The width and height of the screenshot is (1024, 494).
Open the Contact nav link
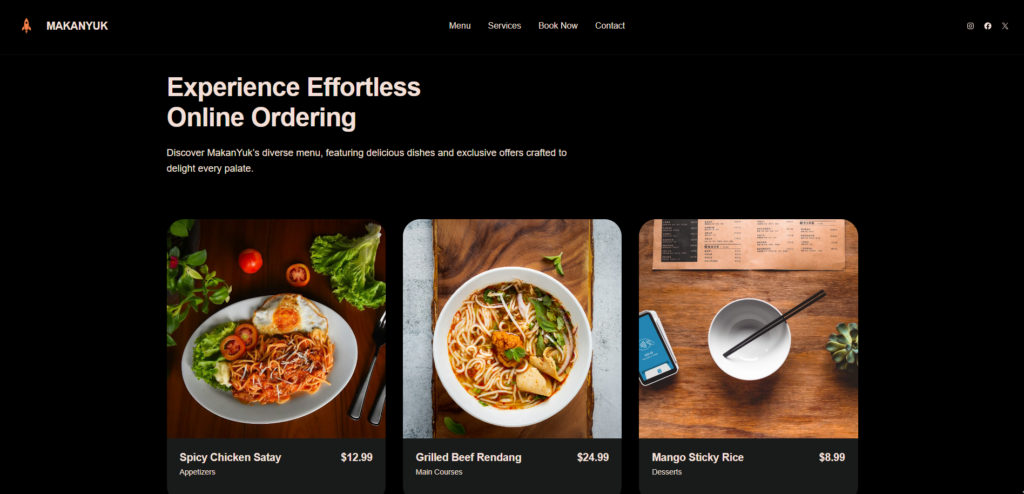pos(610,26)
